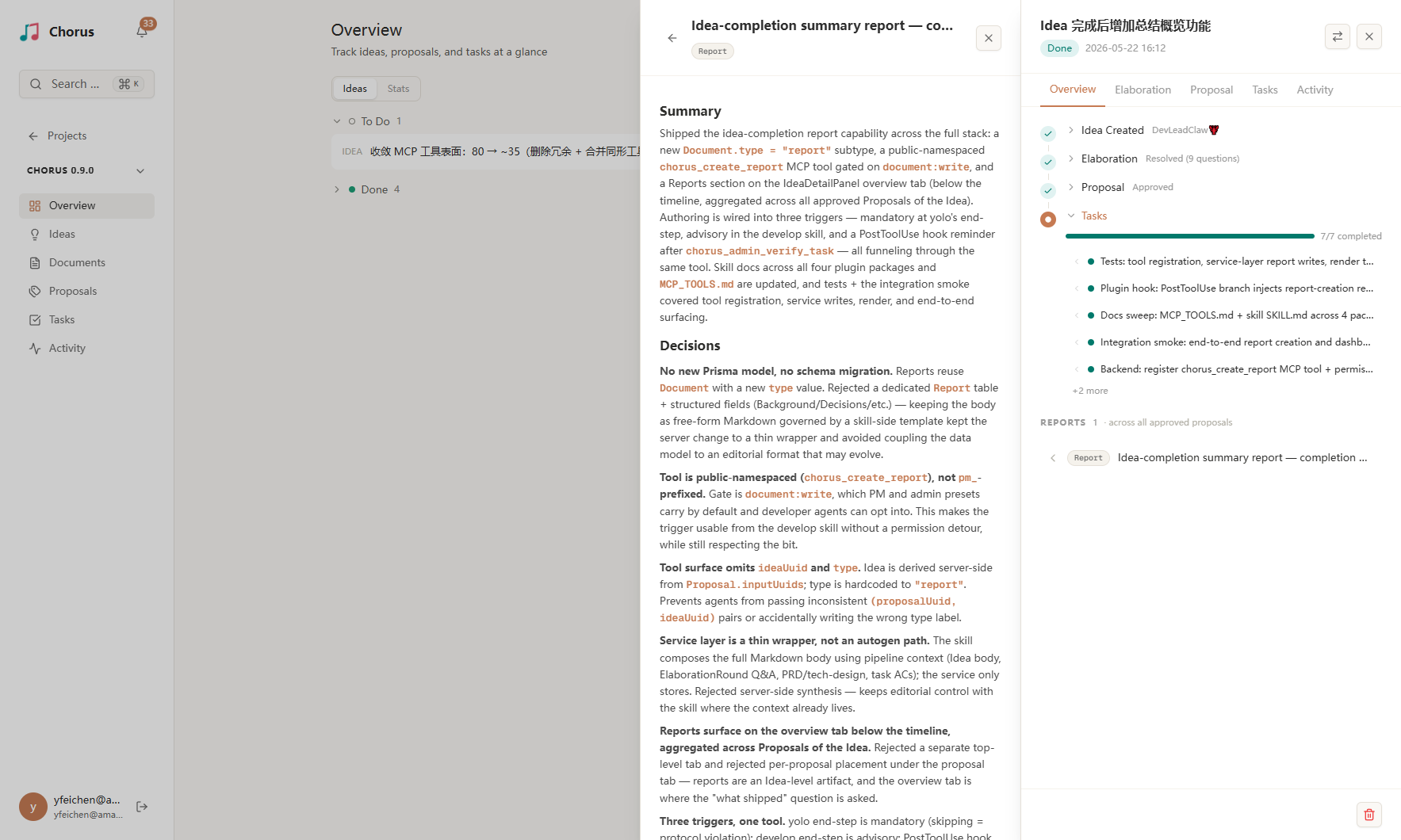This screenshot has width=1401, height=840.
Task: Click the Proposal checkmark icon
Action: click(1048, 191)
